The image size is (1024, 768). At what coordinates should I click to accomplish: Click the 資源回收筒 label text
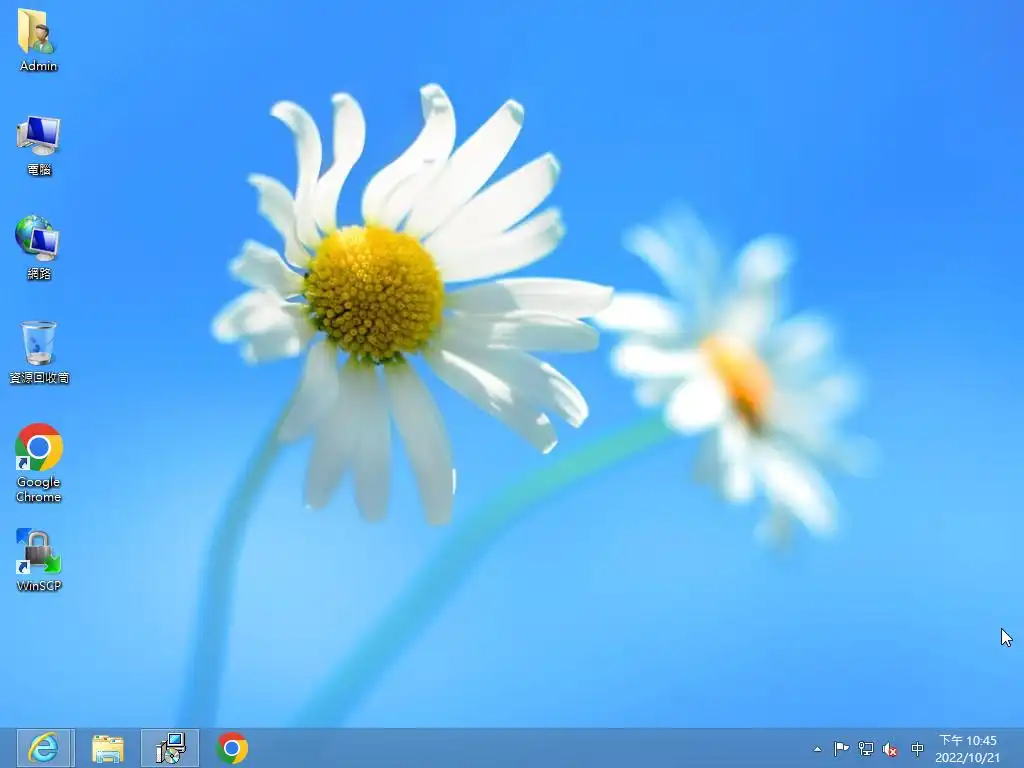[x=39, y=377]
